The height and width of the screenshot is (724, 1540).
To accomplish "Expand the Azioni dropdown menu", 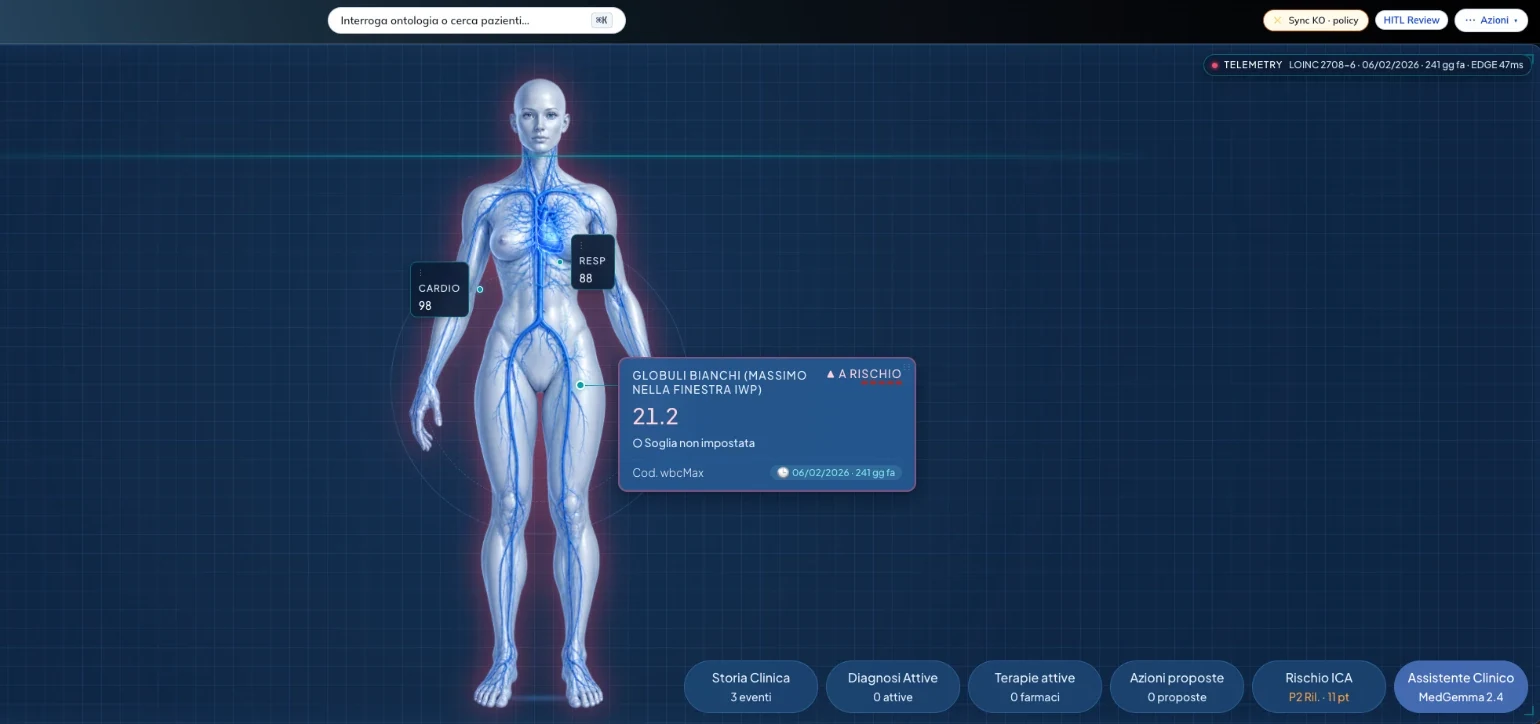I will (x=1491, y=20).
